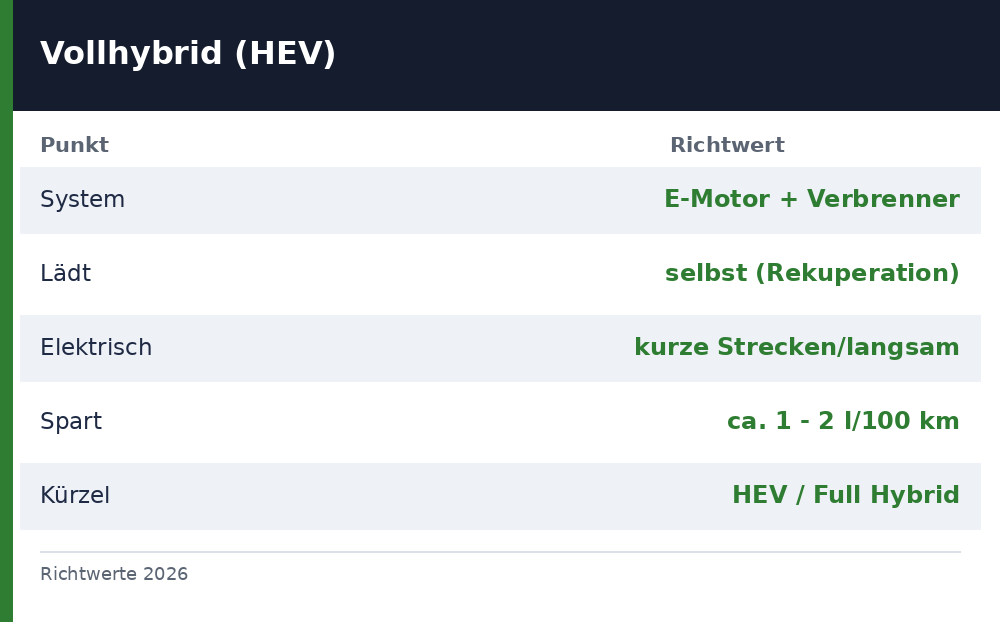
Task: Click the Lädt row label
Action: tap(65, 273)
